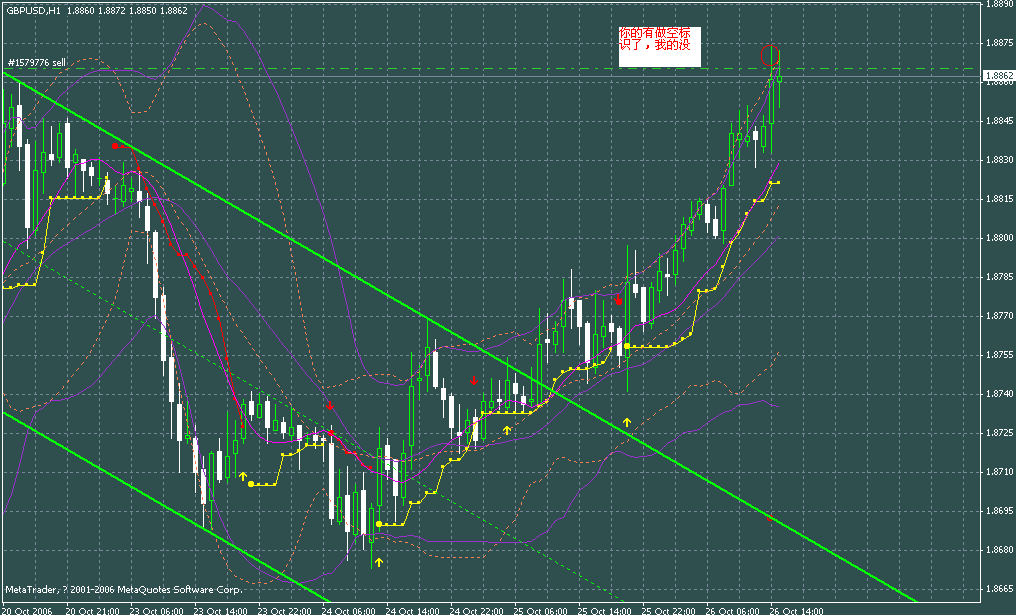Click the 24 Oct 22:00 time label
This screenshot has height=615, width=1016.
click(476, 610)
